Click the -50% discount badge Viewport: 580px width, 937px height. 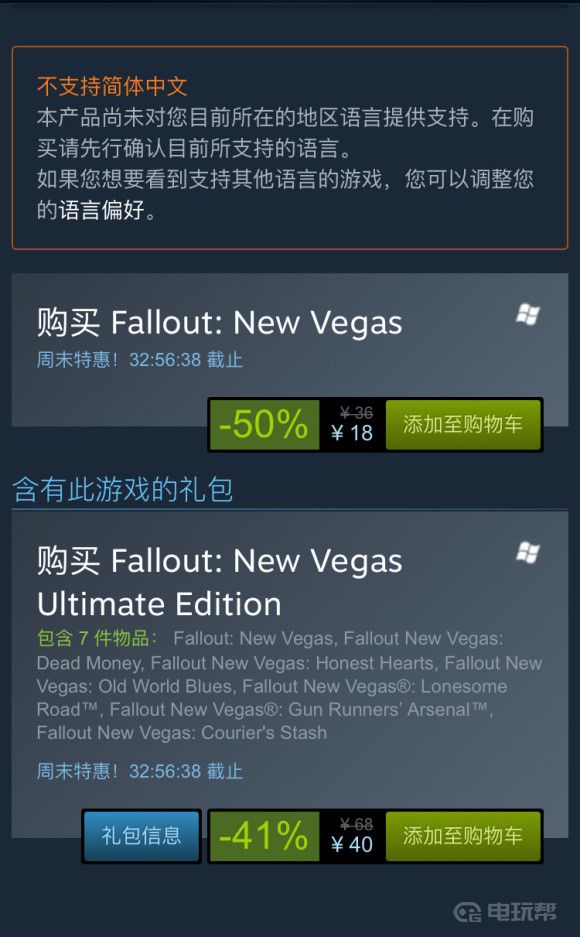[264, 425]
